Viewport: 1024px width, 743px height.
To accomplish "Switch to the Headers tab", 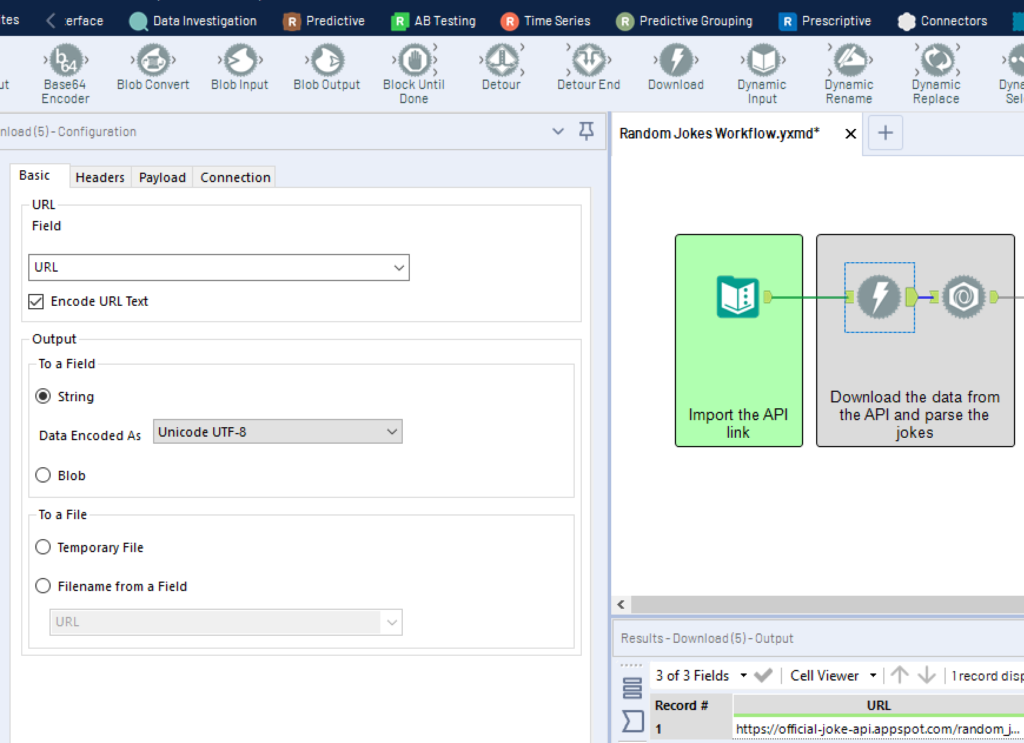I will coord(100,177).
